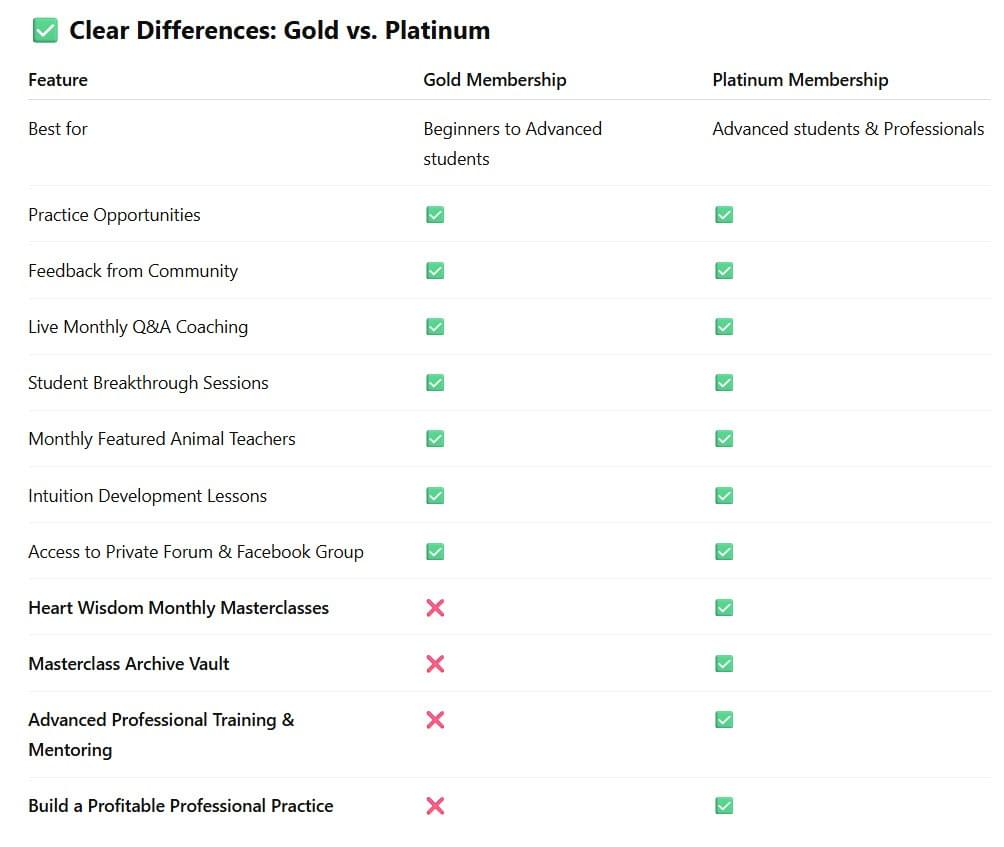
Task: Click Platinum checkmark for Masterclass Archive Vault
Action: 724,664
